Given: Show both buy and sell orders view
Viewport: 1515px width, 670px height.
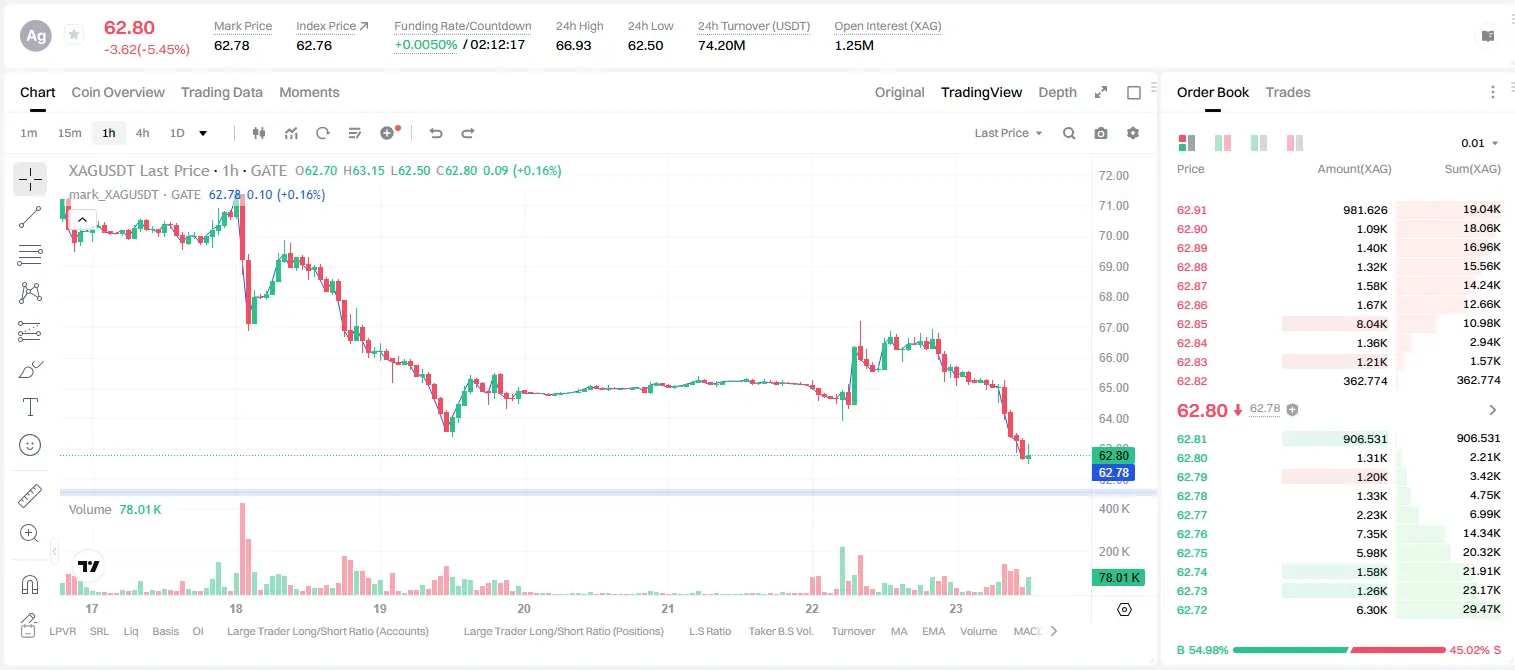Looking at the screenshot, I should click(1187, 143).
